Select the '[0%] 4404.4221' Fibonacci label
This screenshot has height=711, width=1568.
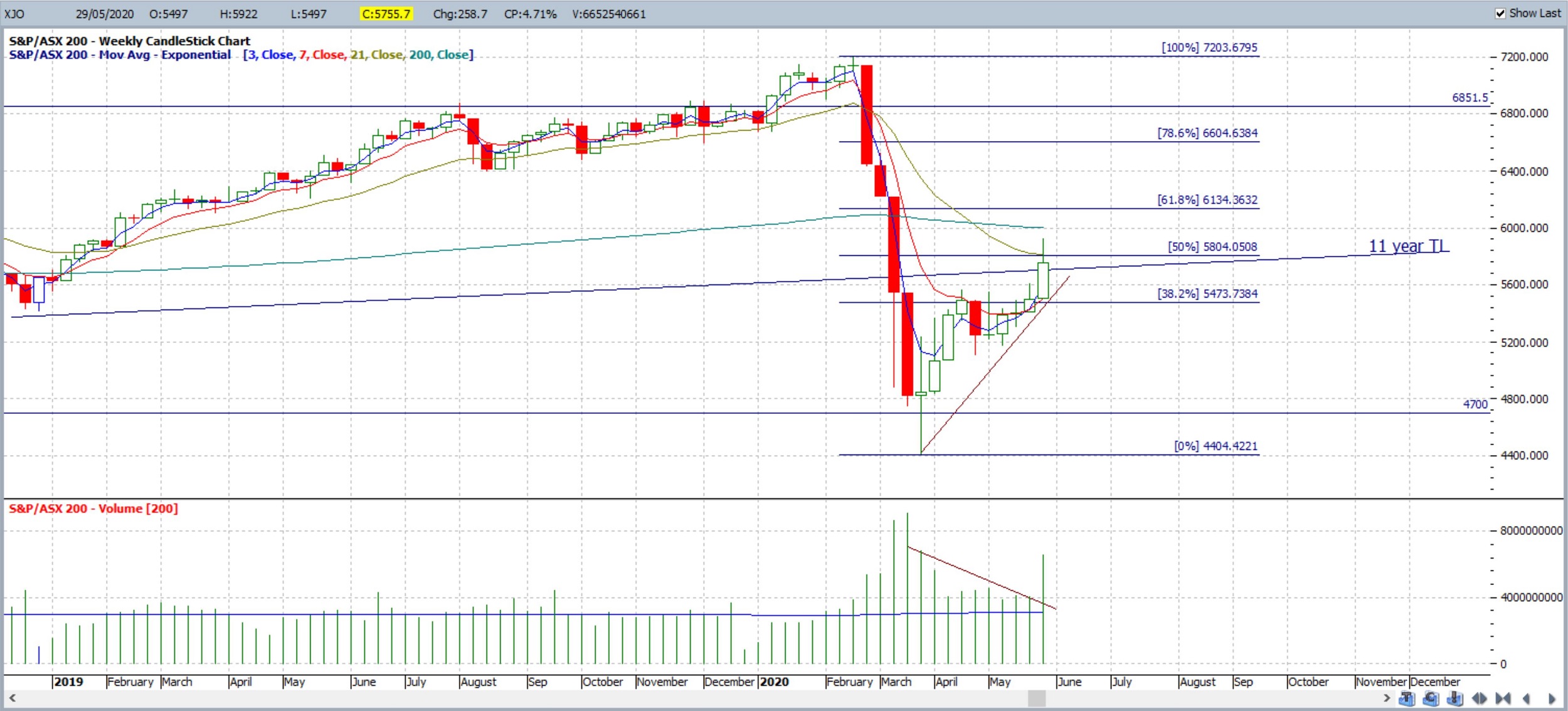[1216, 446]
